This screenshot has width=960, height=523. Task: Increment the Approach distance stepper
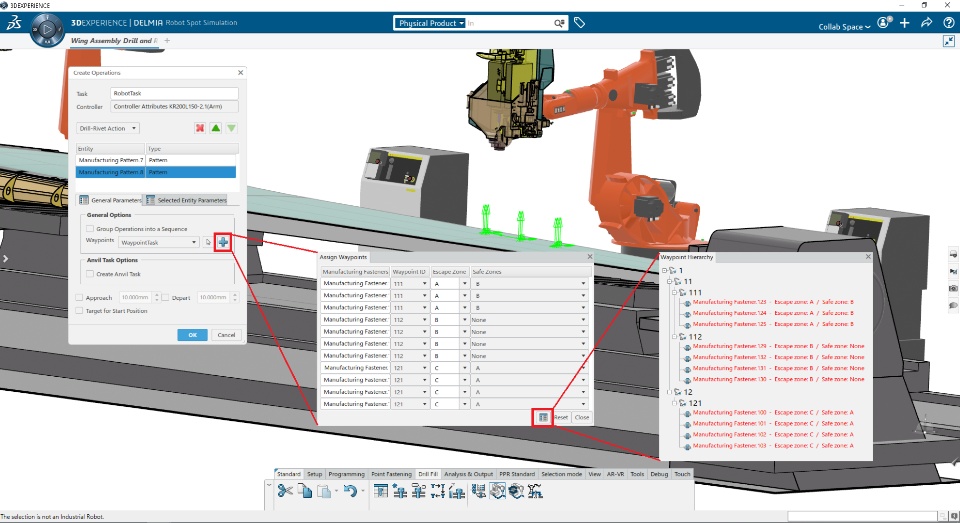point(157,295)
